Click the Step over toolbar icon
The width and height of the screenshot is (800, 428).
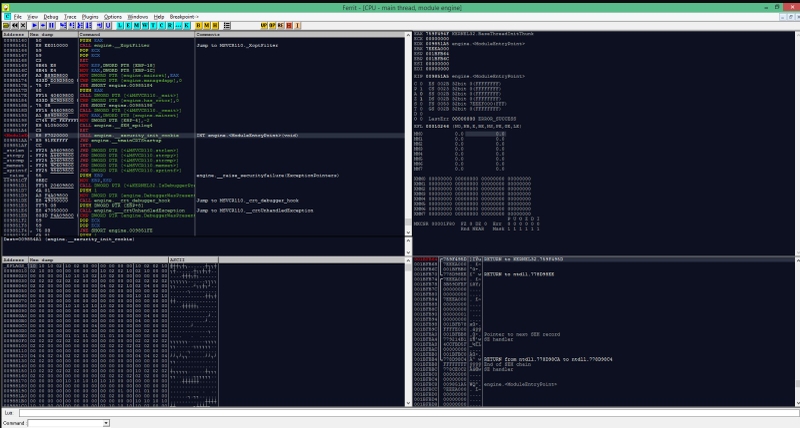[x=71, y=26]
